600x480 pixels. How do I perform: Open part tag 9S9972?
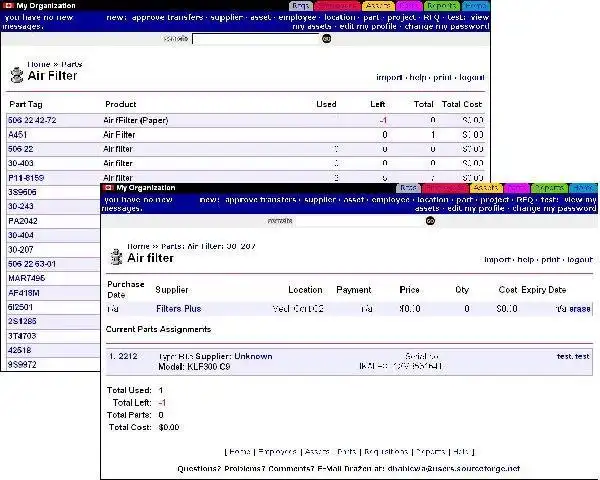pos(22,364)
